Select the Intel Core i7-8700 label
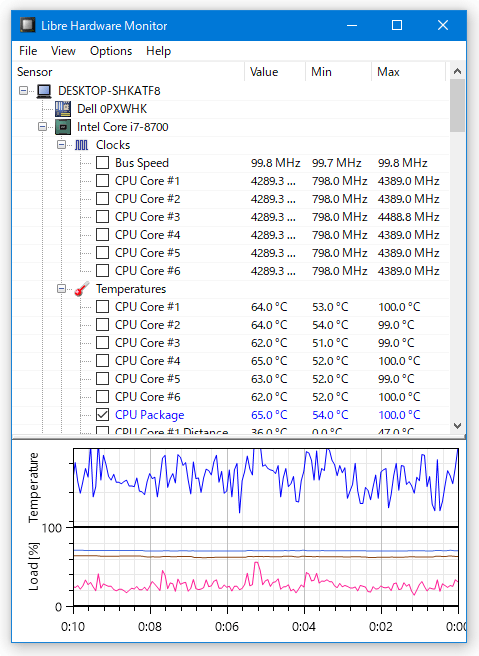 point(123,127)
